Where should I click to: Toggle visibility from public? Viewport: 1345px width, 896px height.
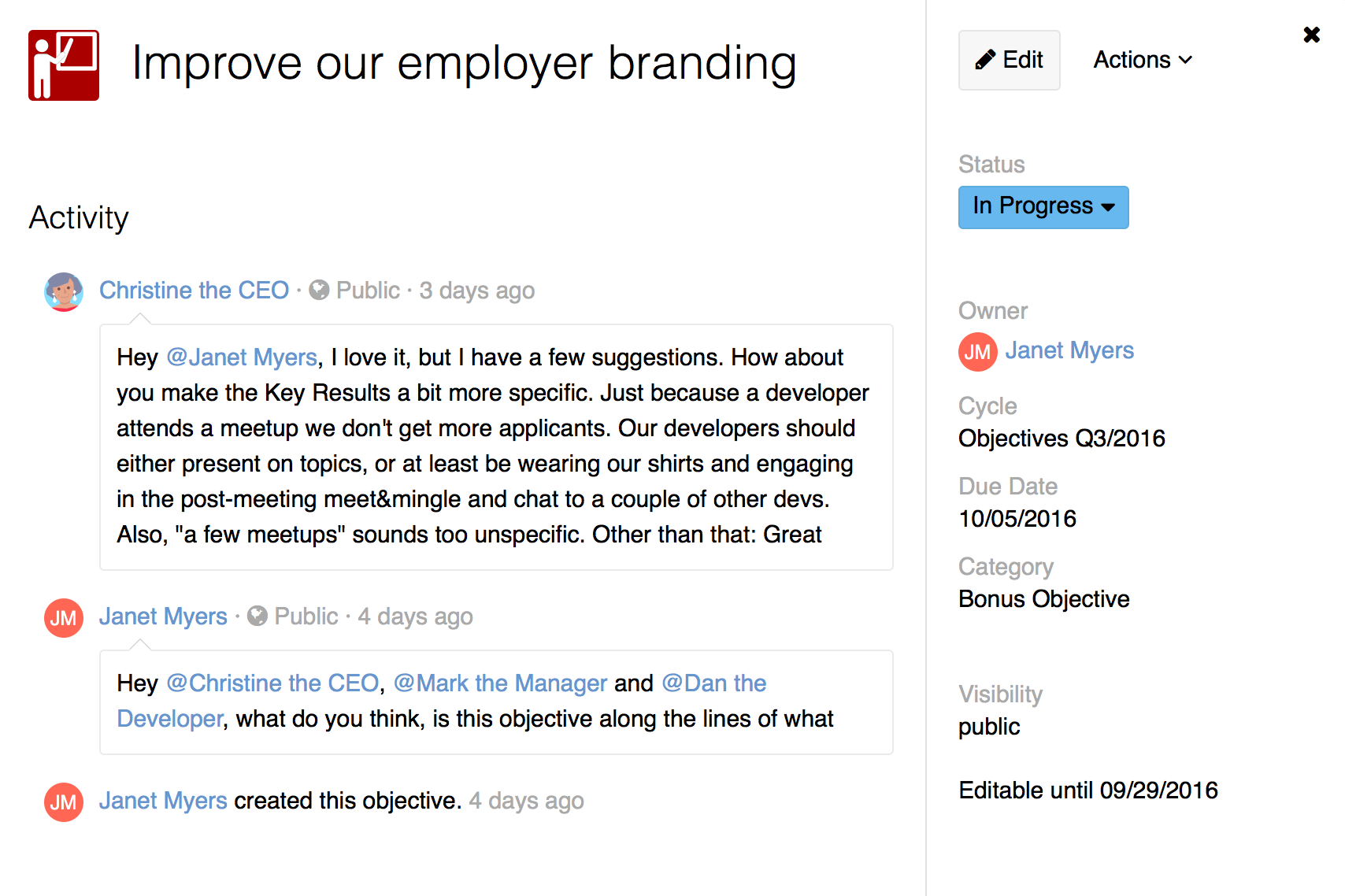tap(989, 726)
